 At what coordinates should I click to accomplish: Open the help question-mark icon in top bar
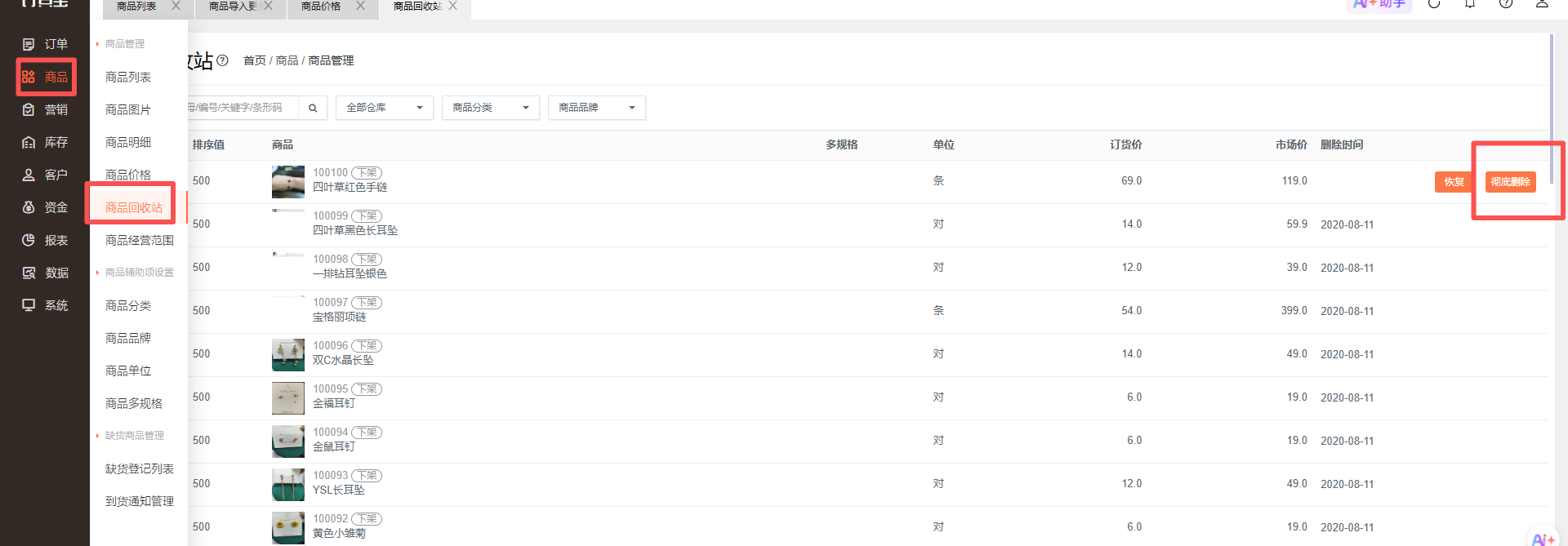pos(1506,3)
